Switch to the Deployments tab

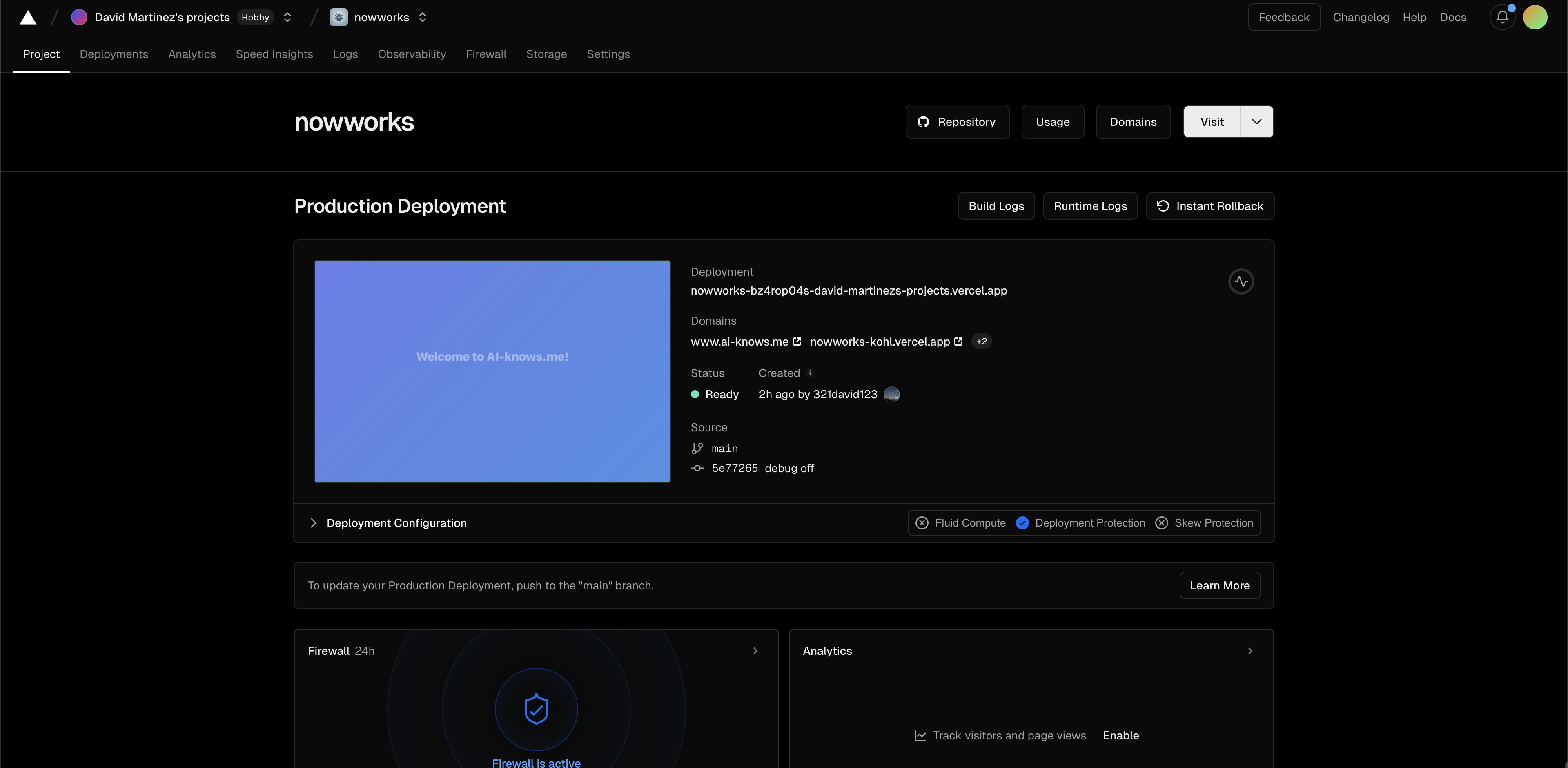pyautogui.click(x=114, y=54)
